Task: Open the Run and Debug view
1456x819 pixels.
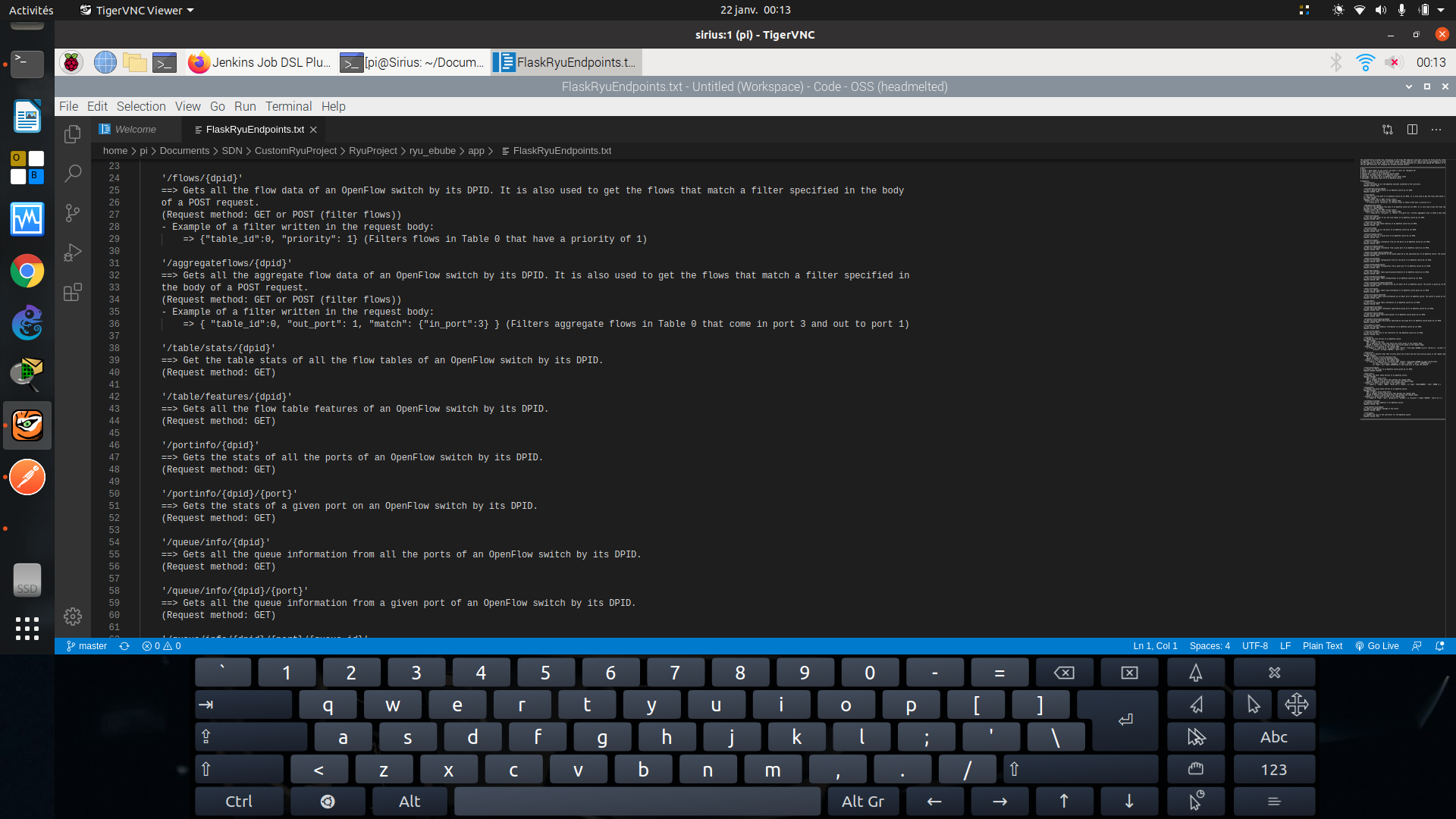Action: point(73,253)
